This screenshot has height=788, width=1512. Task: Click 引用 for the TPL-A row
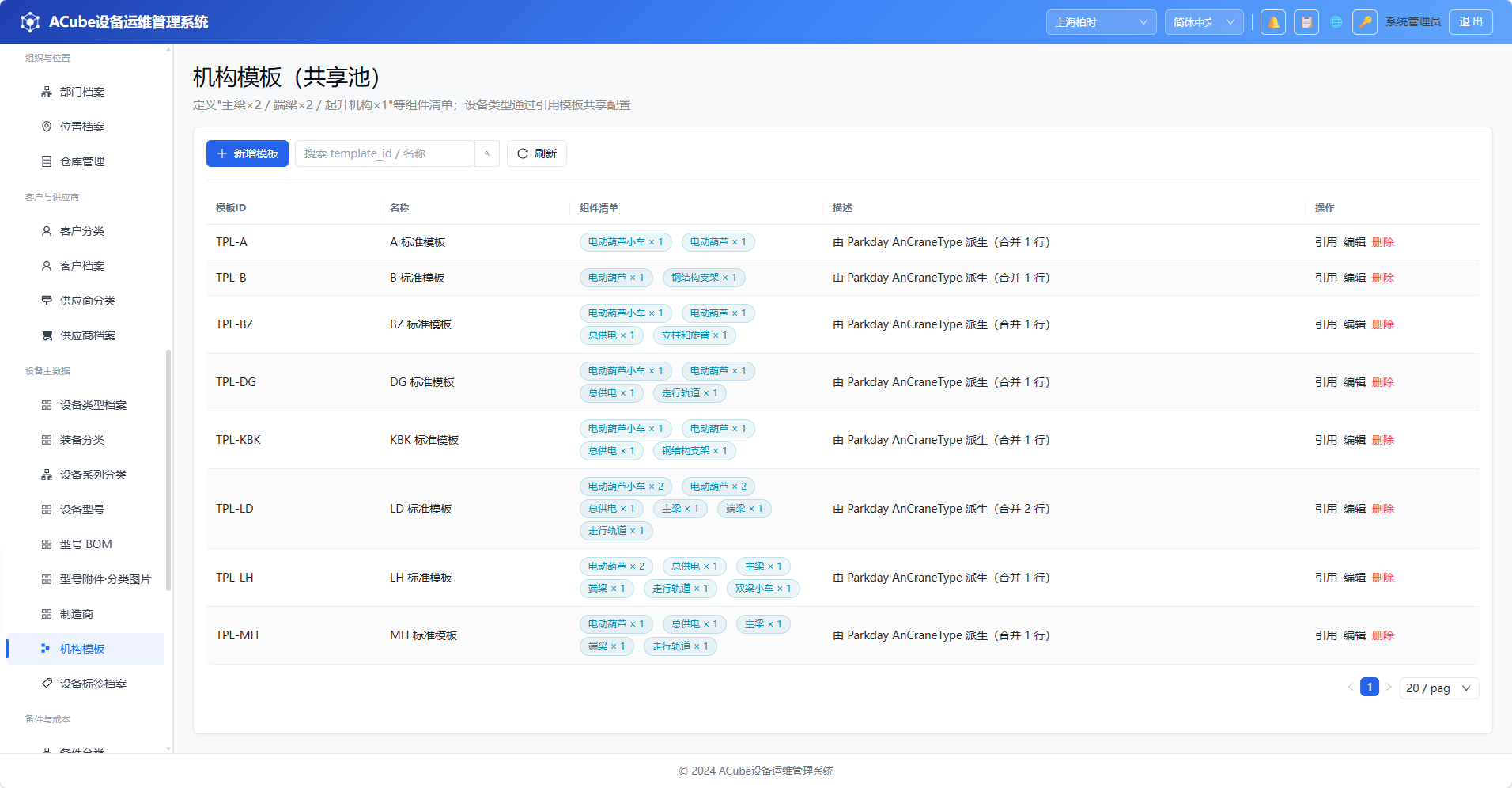tap(1326, 242)
